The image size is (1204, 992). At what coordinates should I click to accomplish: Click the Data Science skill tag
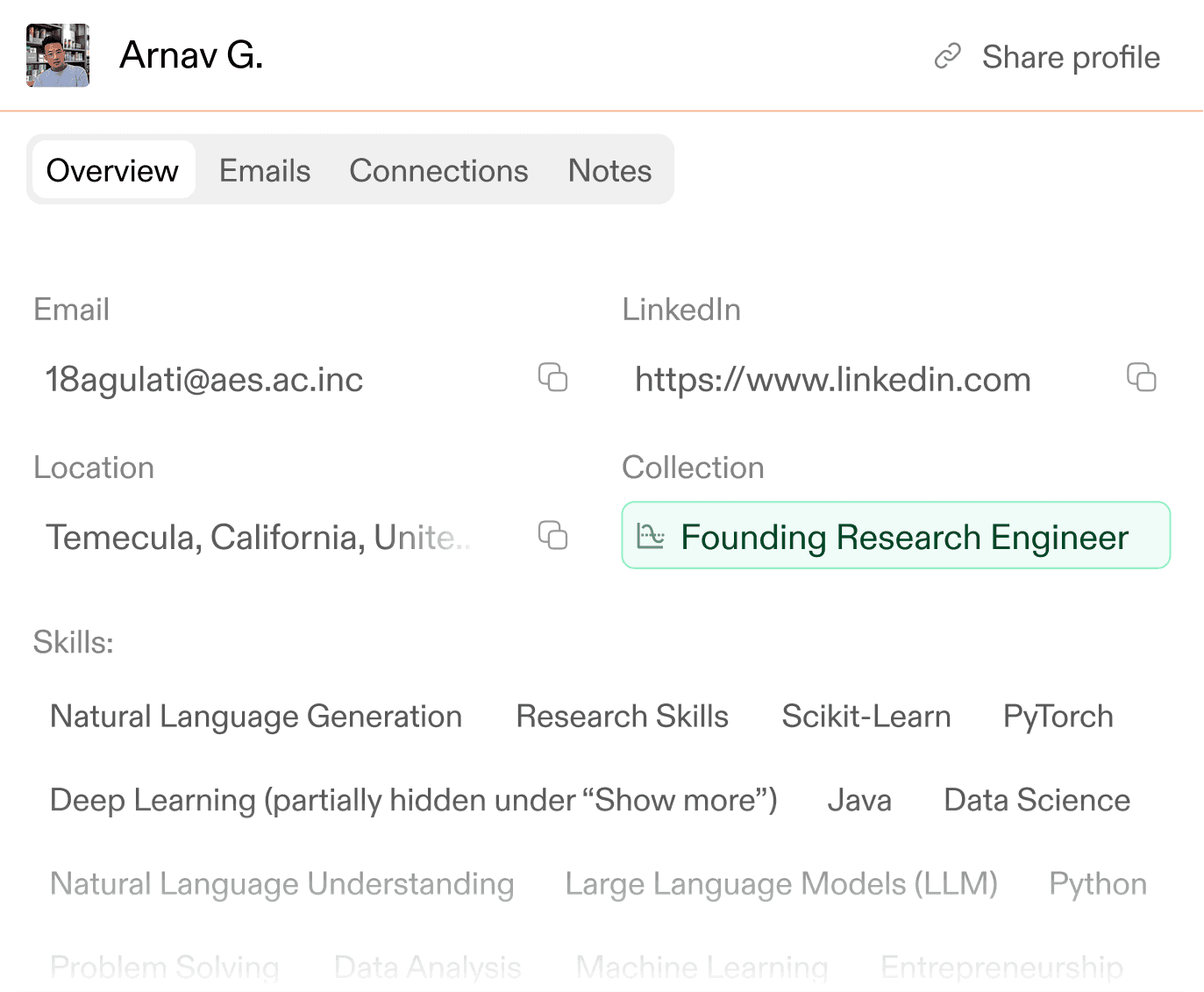coord(1037,800)
